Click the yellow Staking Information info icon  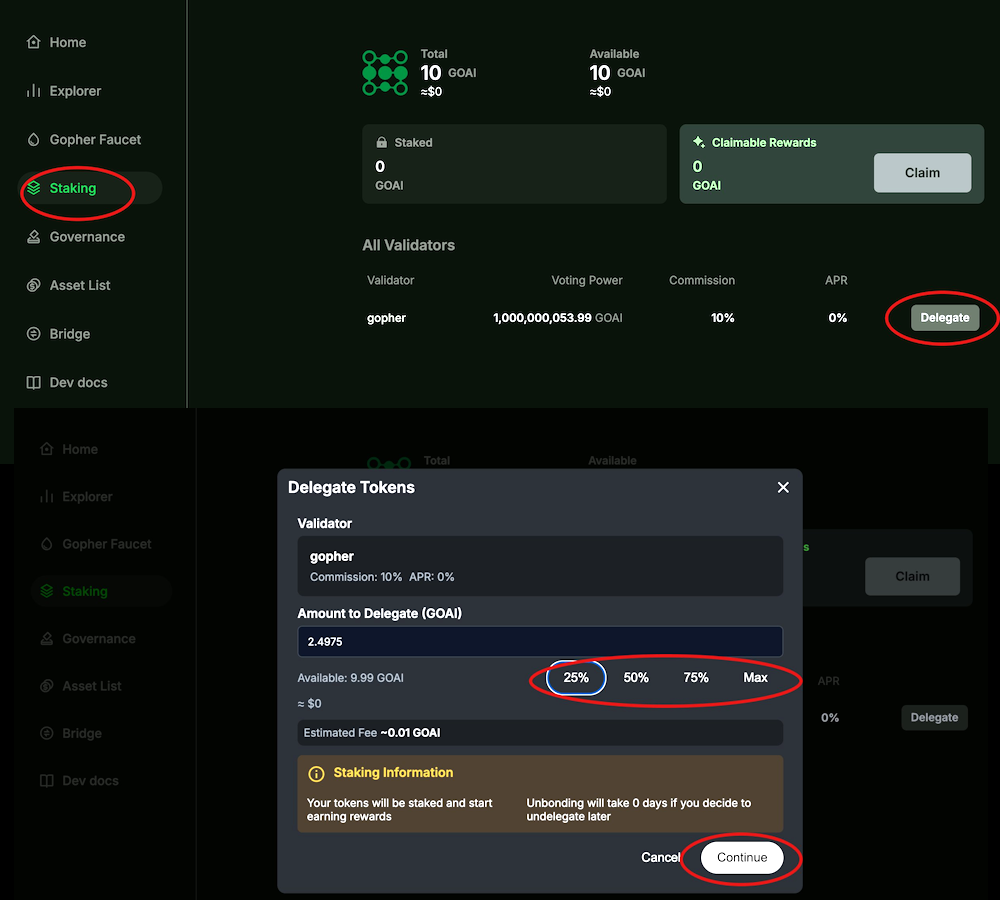pos(316,773)
